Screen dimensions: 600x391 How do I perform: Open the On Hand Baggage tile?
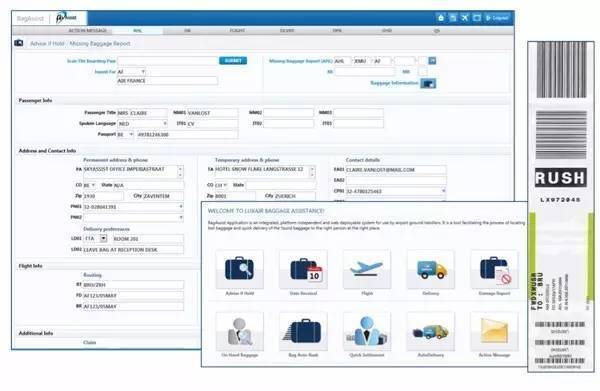pos(240,331)
